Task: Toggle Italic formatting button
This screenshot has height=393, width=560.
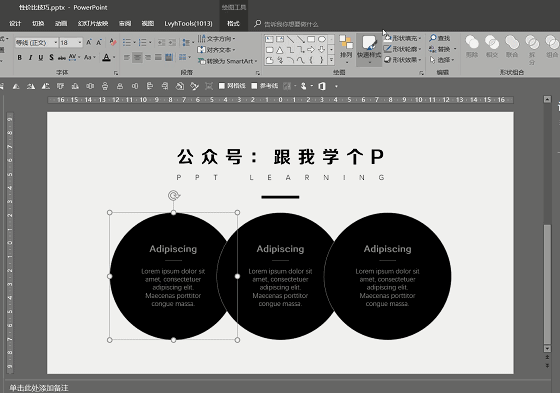Action: [30, 58]
